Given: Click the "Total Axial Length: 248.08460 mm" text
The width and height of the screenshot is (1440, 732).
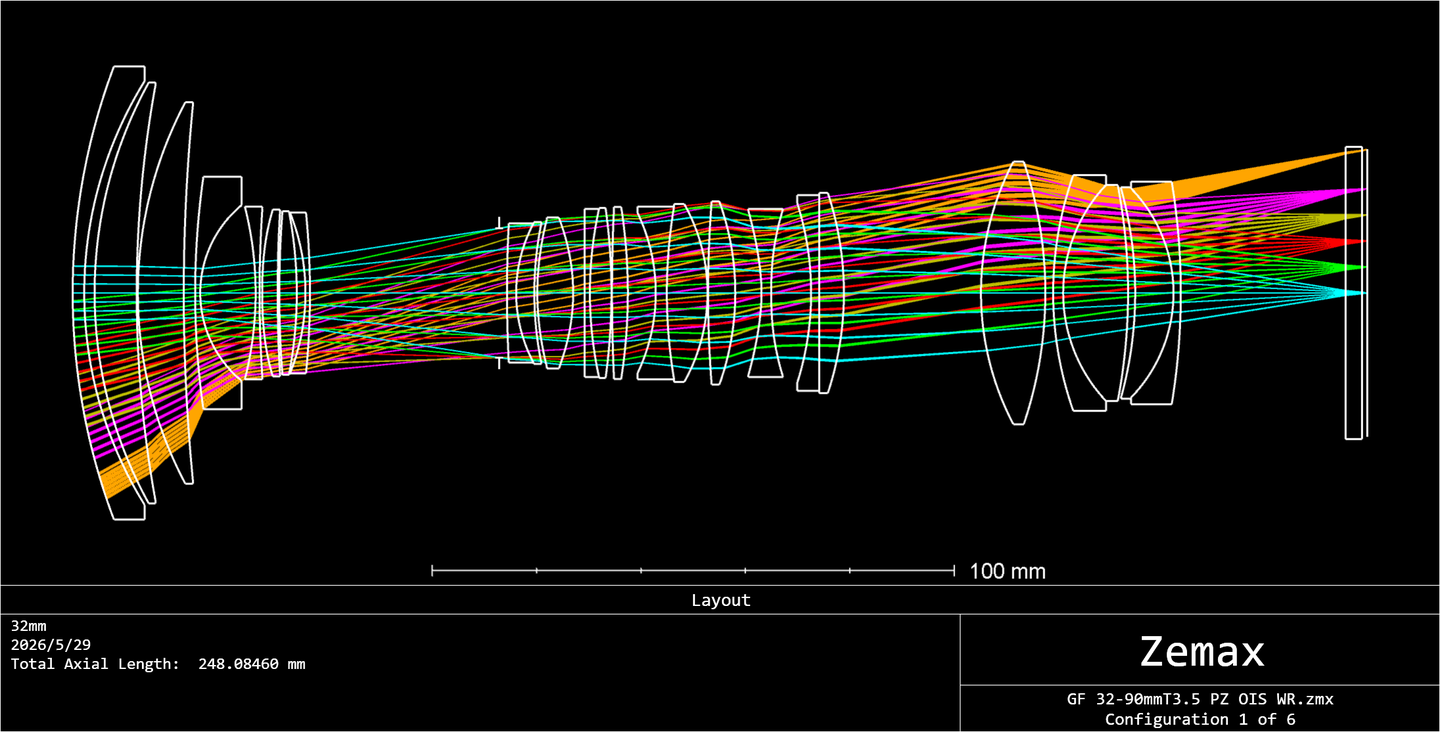Looking at the screenshot, I should (x=158, y=664).
